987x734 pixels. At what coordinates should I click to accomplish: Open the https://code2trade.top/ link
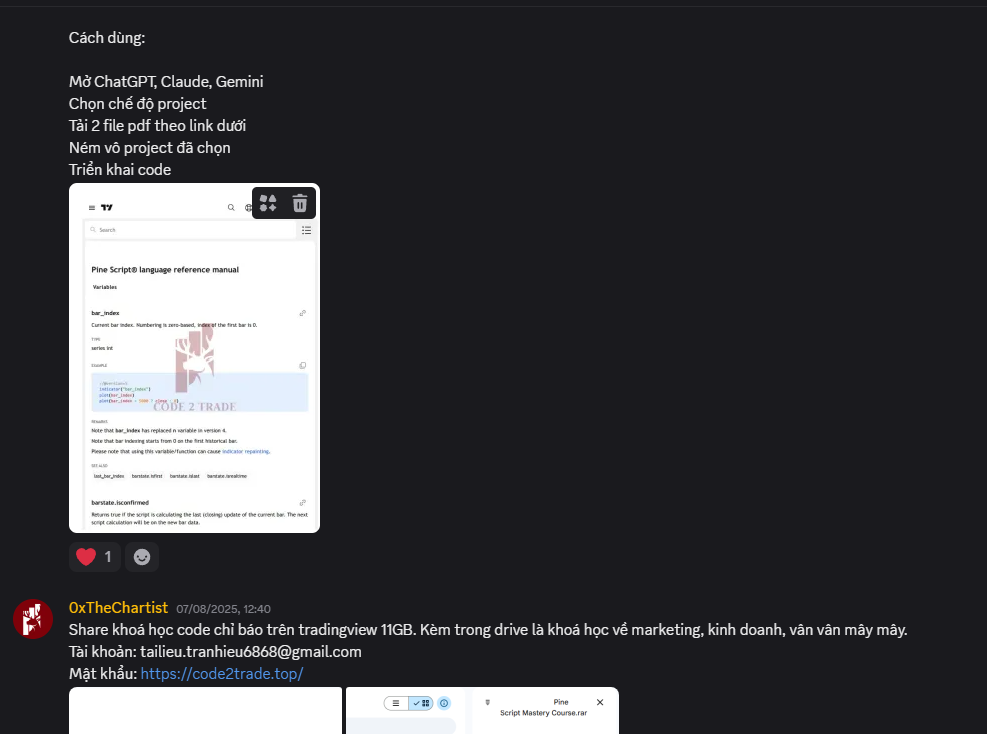pos(222,674)
